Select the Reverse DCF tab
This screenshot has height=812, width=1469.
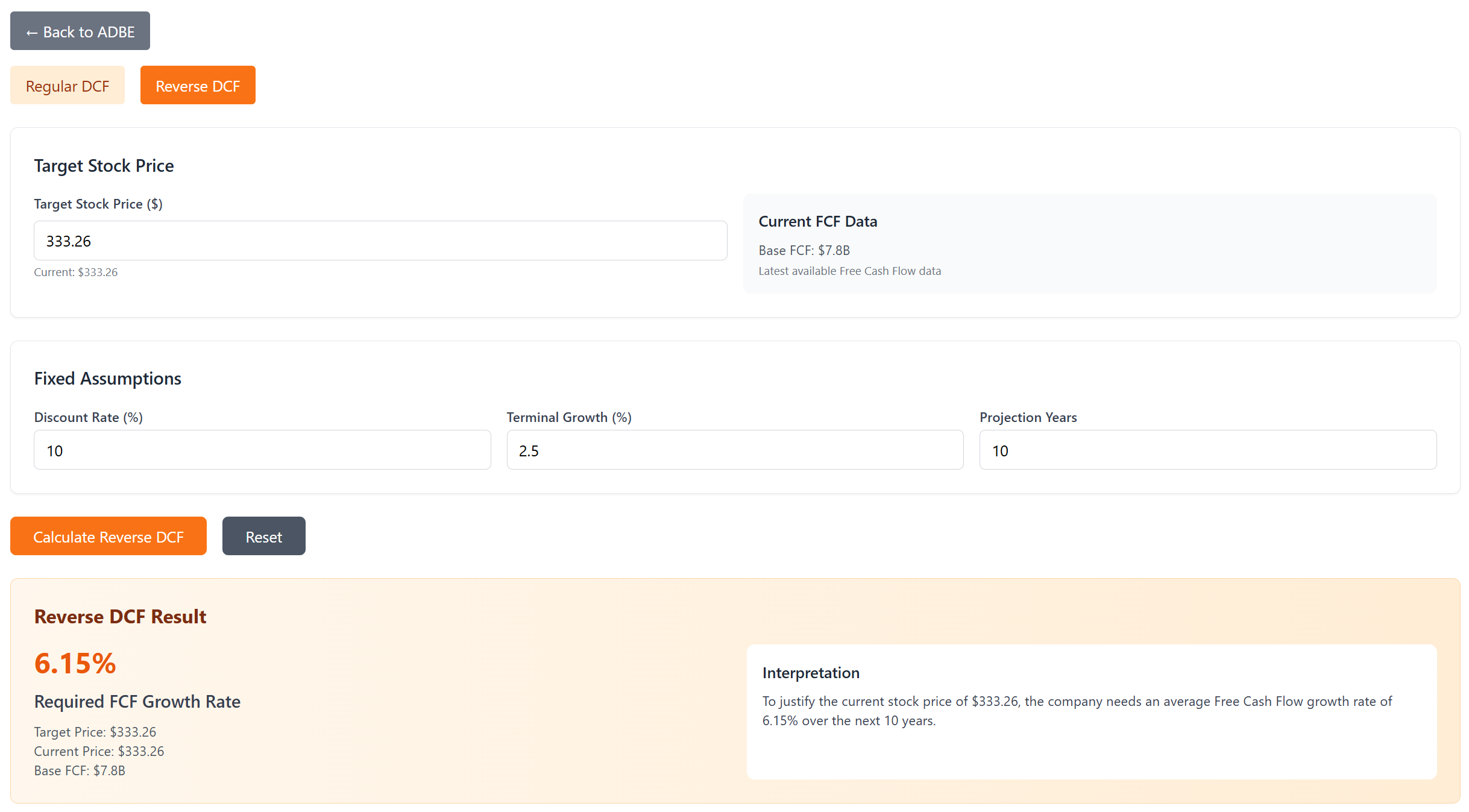click(198, 86)
